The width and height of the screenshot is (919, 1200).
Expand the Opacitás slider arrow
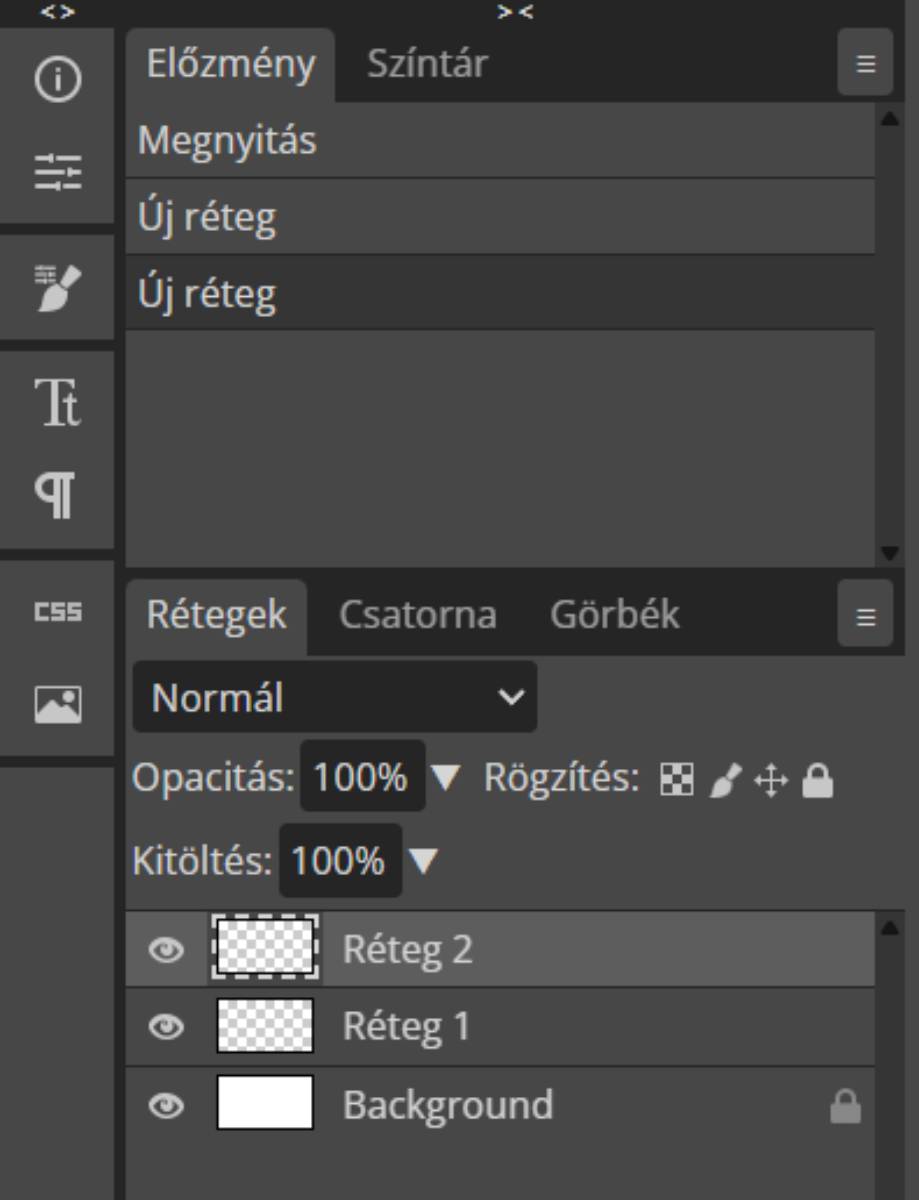[444, 777]
